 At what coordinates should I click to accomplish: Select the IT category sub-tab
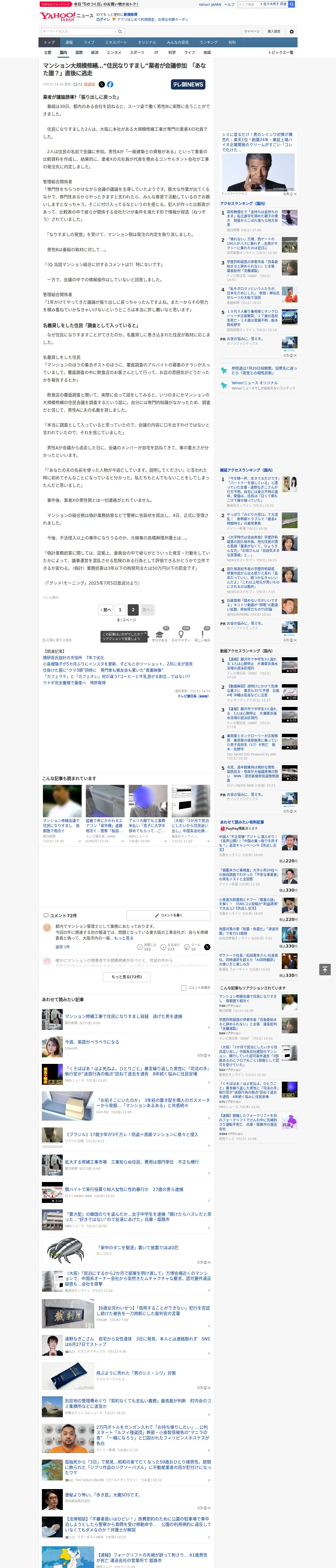(156, 52)
